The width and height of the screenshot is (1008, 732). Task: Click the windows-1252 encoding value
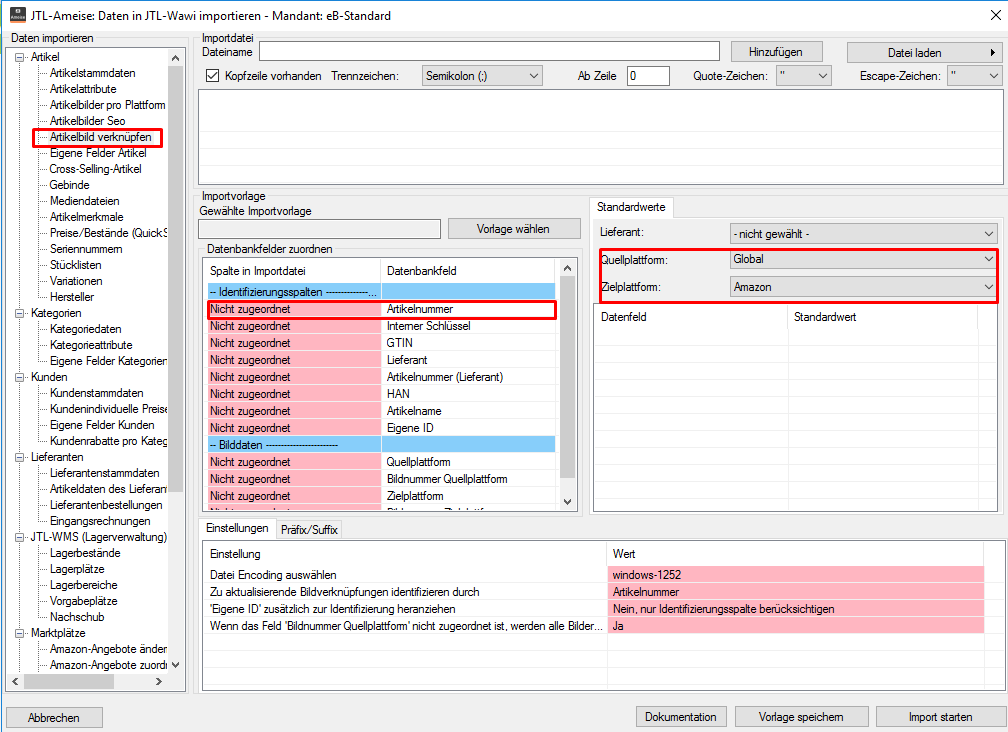point(795,575)
